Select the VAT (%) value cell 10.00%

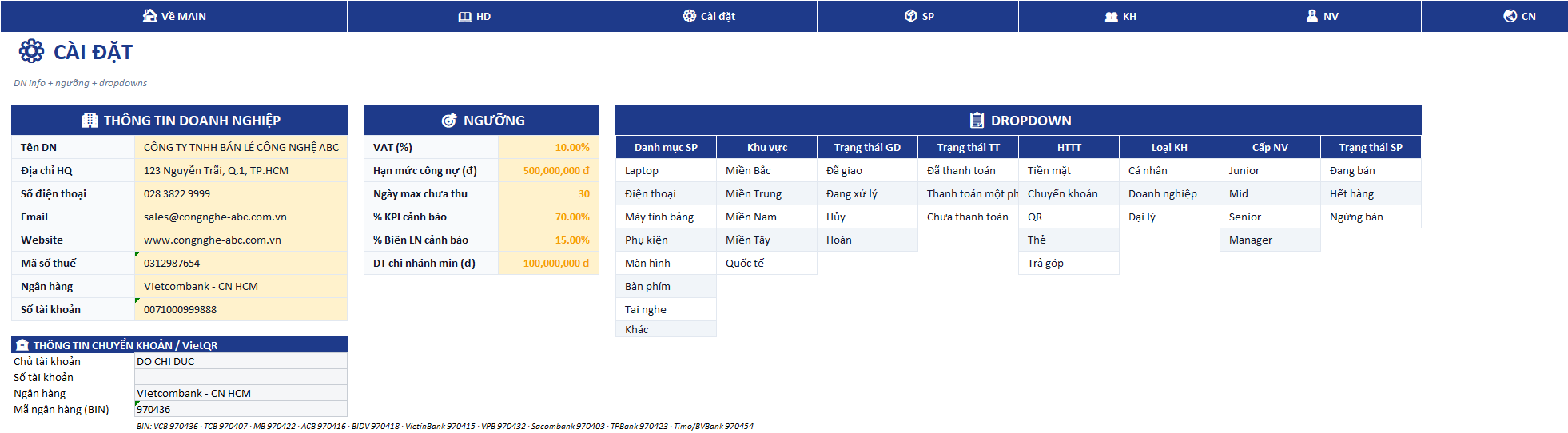pyautogui.click(x=548, y=147)
